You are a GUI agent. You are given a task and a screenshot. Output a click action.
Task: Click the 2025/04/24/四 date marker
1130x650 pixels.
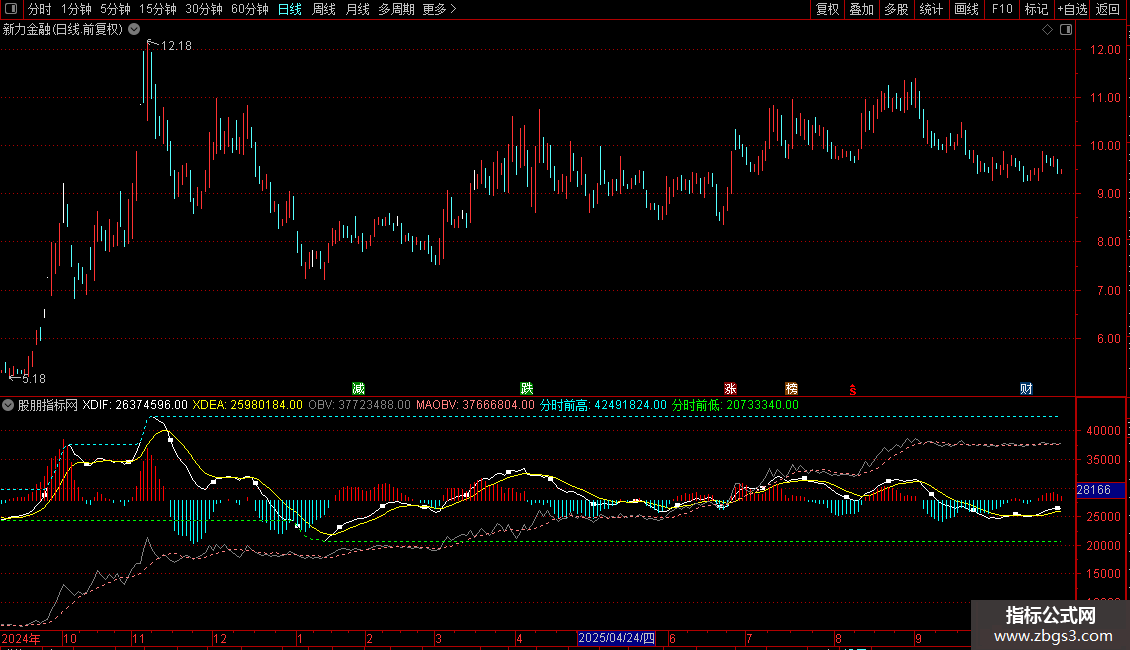pyautogui.click(x=617, y=638)
